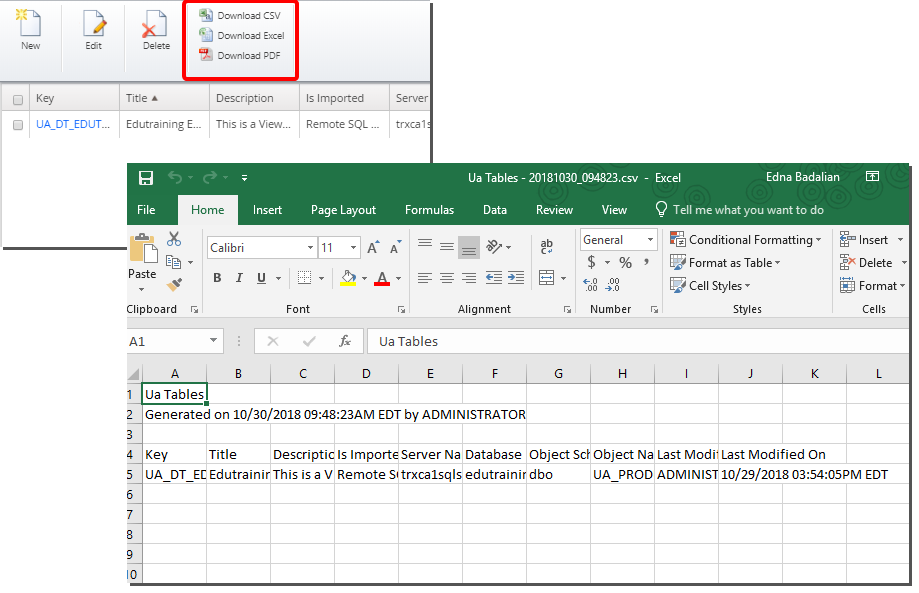Increase the cell indent

[516, 278]
